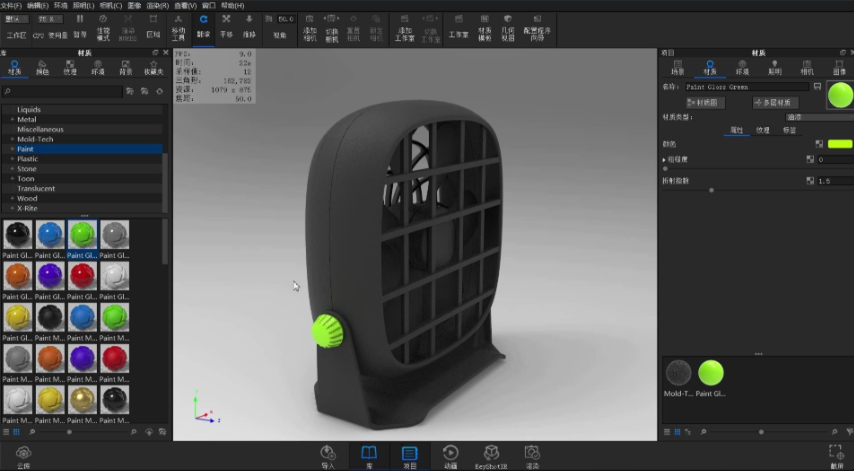Click texture icon next to refraction index
The image size is (854, 471).
810,181
